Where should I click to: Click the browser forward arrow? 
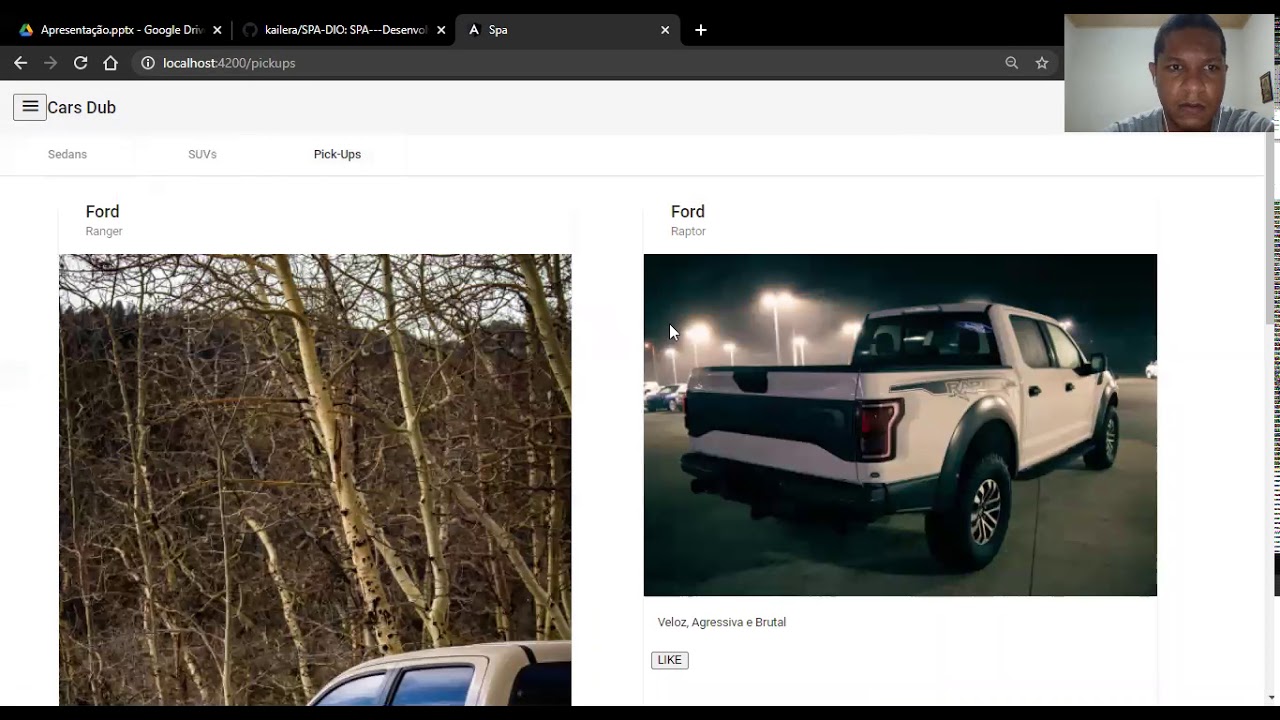pos(50,63)
